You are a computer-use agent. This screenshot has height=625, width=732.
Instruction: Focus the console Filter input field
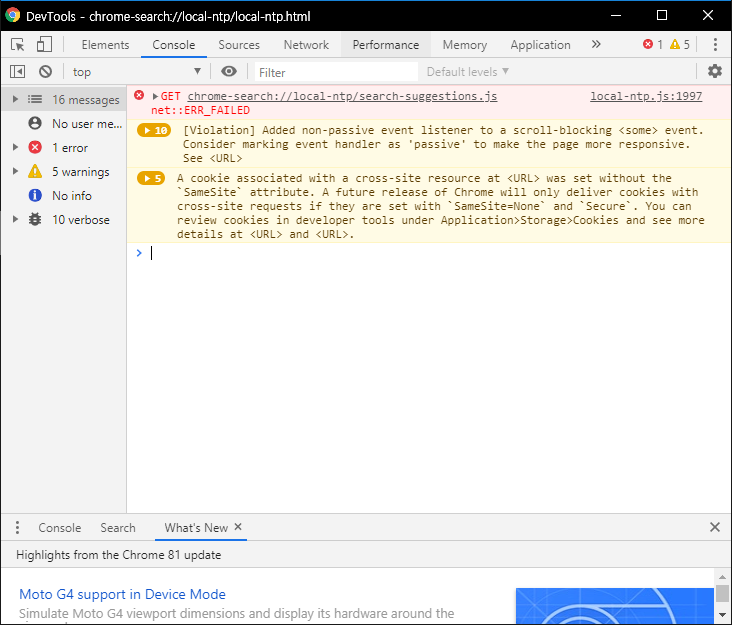coord(336,72)
